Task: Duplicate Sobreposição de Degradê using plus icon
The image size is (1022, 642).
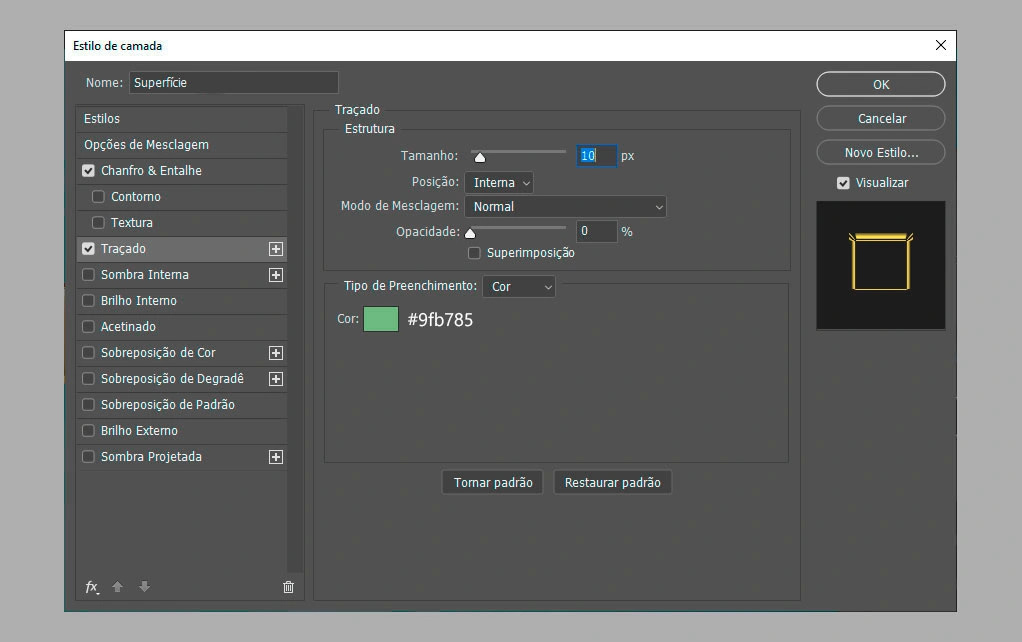Action: tap(276, 379)
